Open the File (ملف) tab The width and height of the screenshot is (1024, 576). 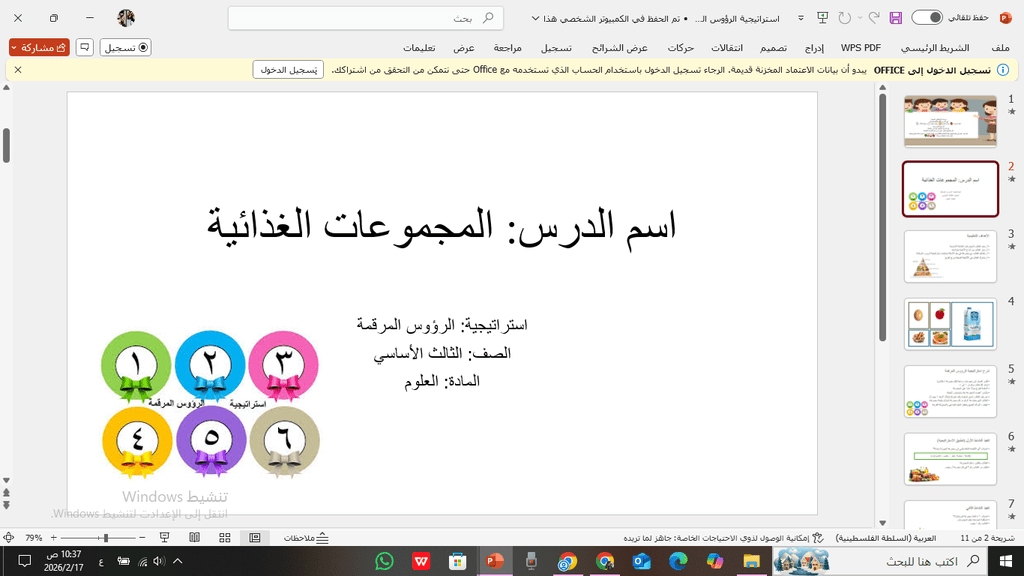coord(1000,48)
